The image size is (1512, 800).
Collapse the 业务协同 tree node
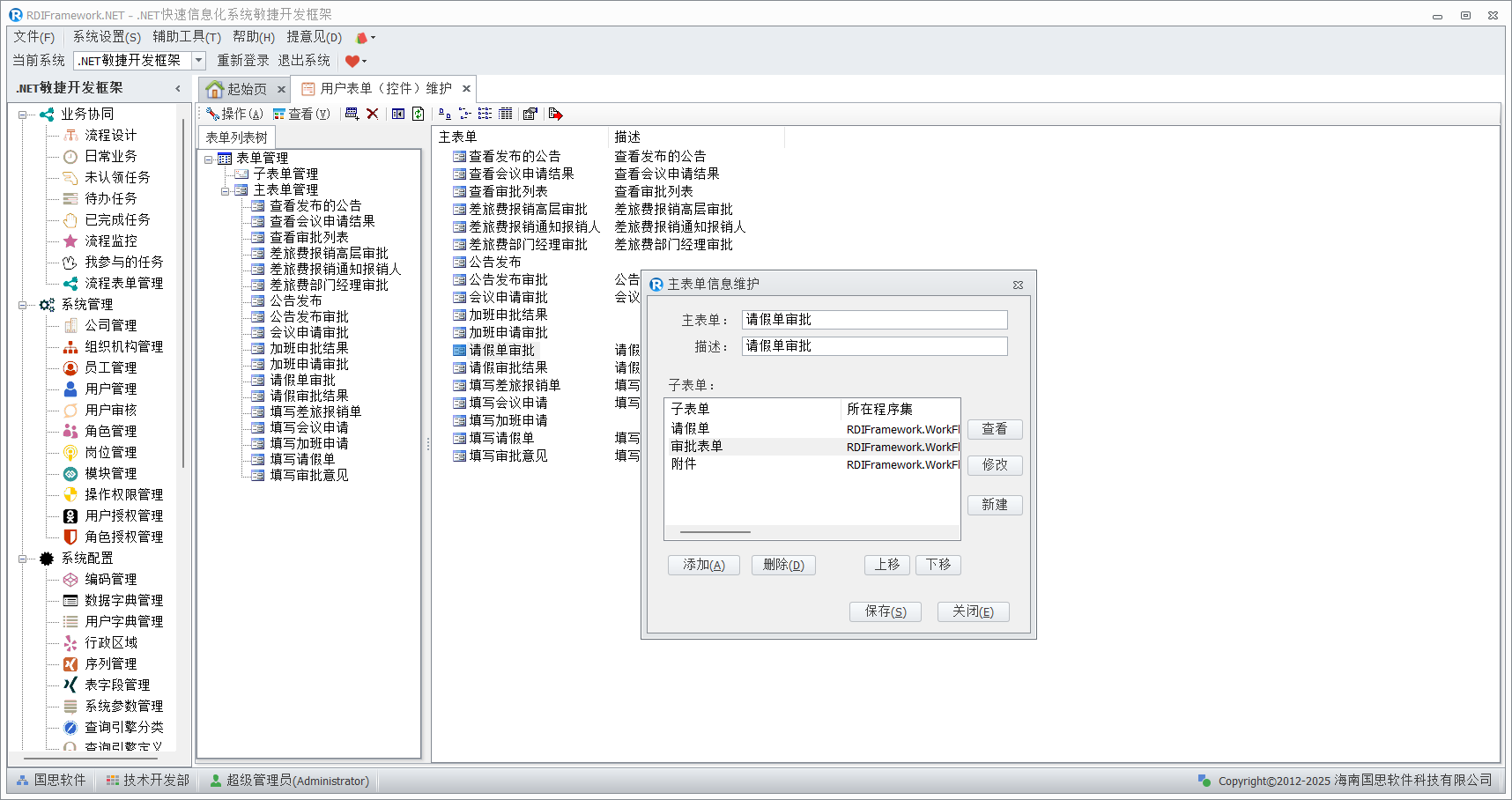click(23, 115)
